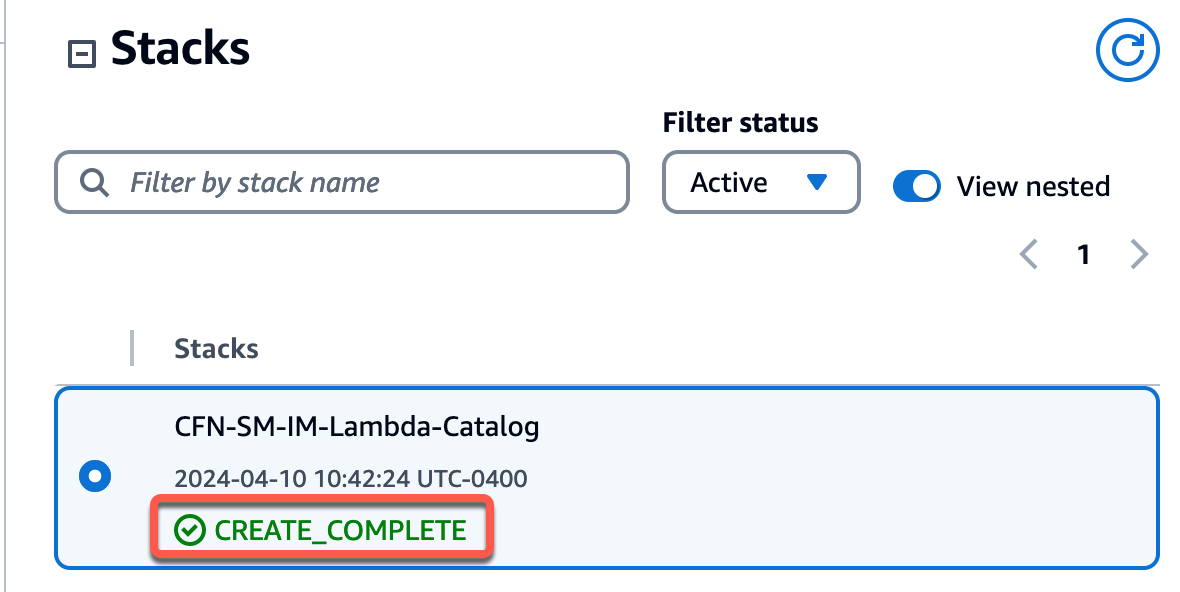The height and width of the screenshot is (592, 1180).
Task: Click the Filter status label
Action: click(740, 123)
